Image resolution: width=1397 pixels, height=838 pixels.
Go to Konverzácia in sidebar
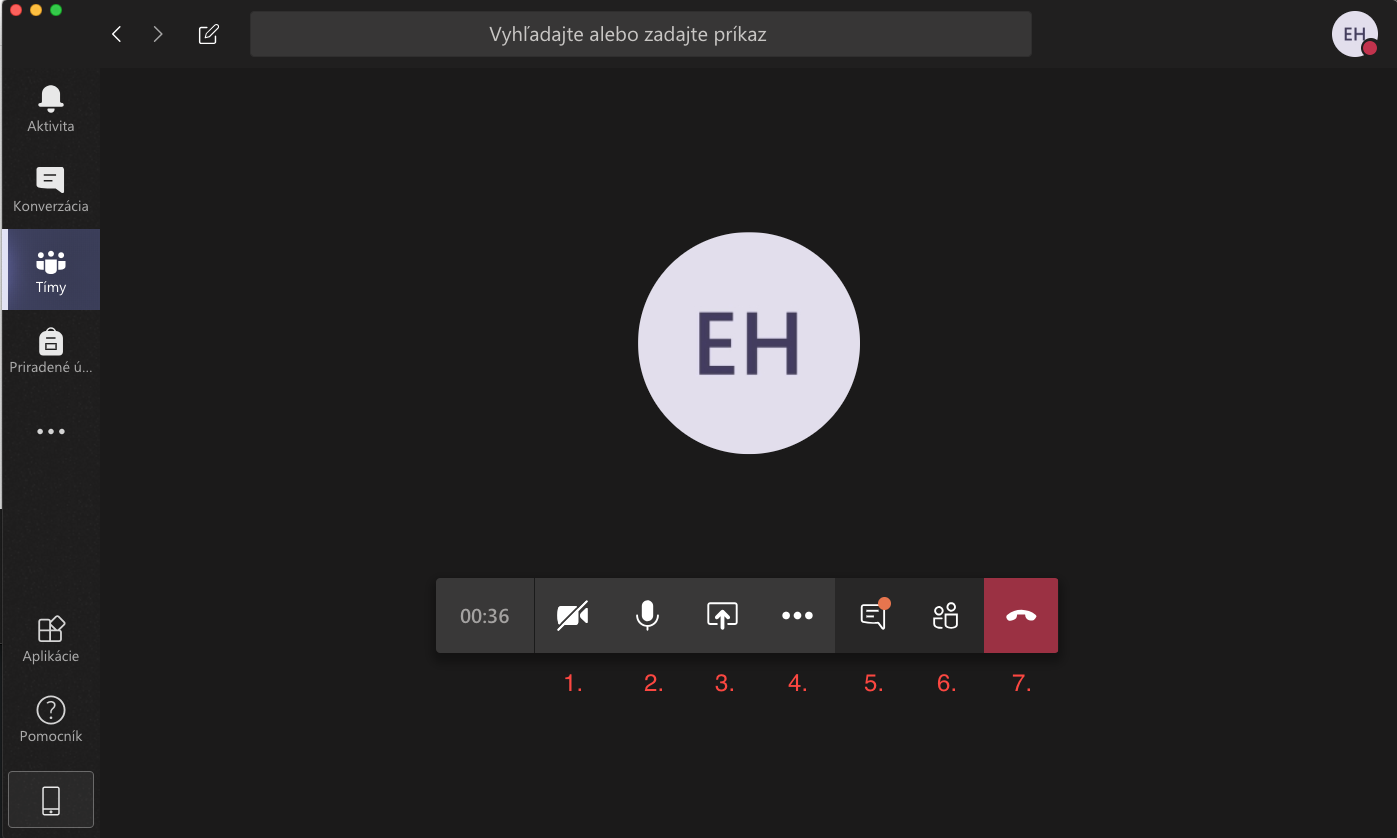point(51,189)
